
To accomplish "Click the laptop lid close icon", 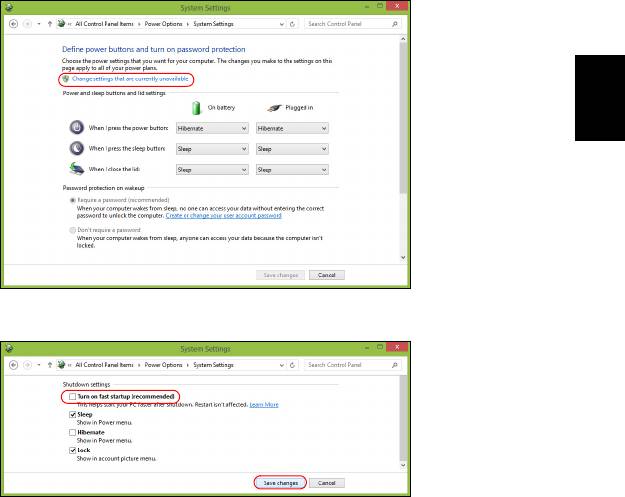I will [77, 170].
